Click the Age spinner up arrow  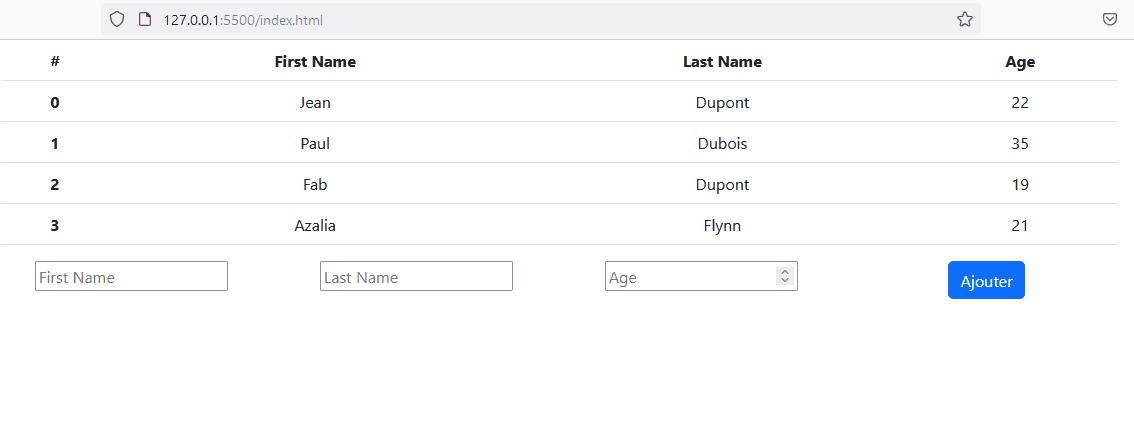785,272
